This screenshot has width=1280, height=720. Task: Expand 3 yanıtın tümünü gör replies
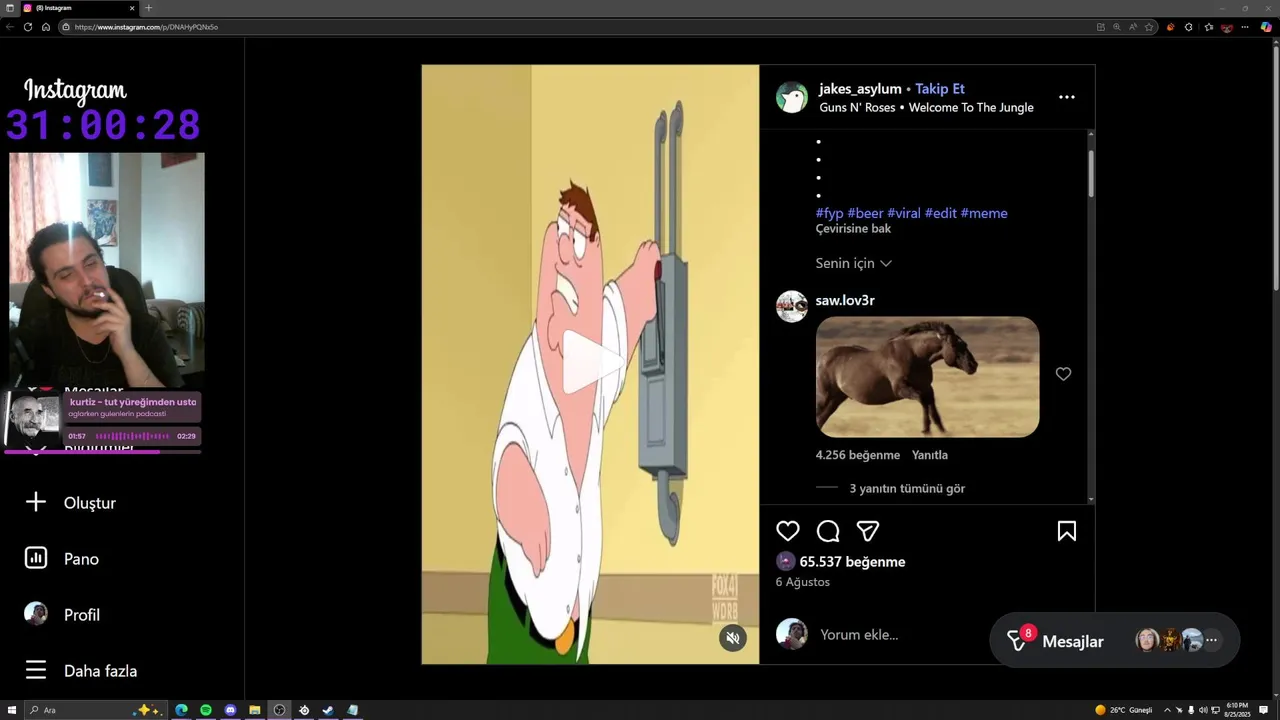click(907, 488)
